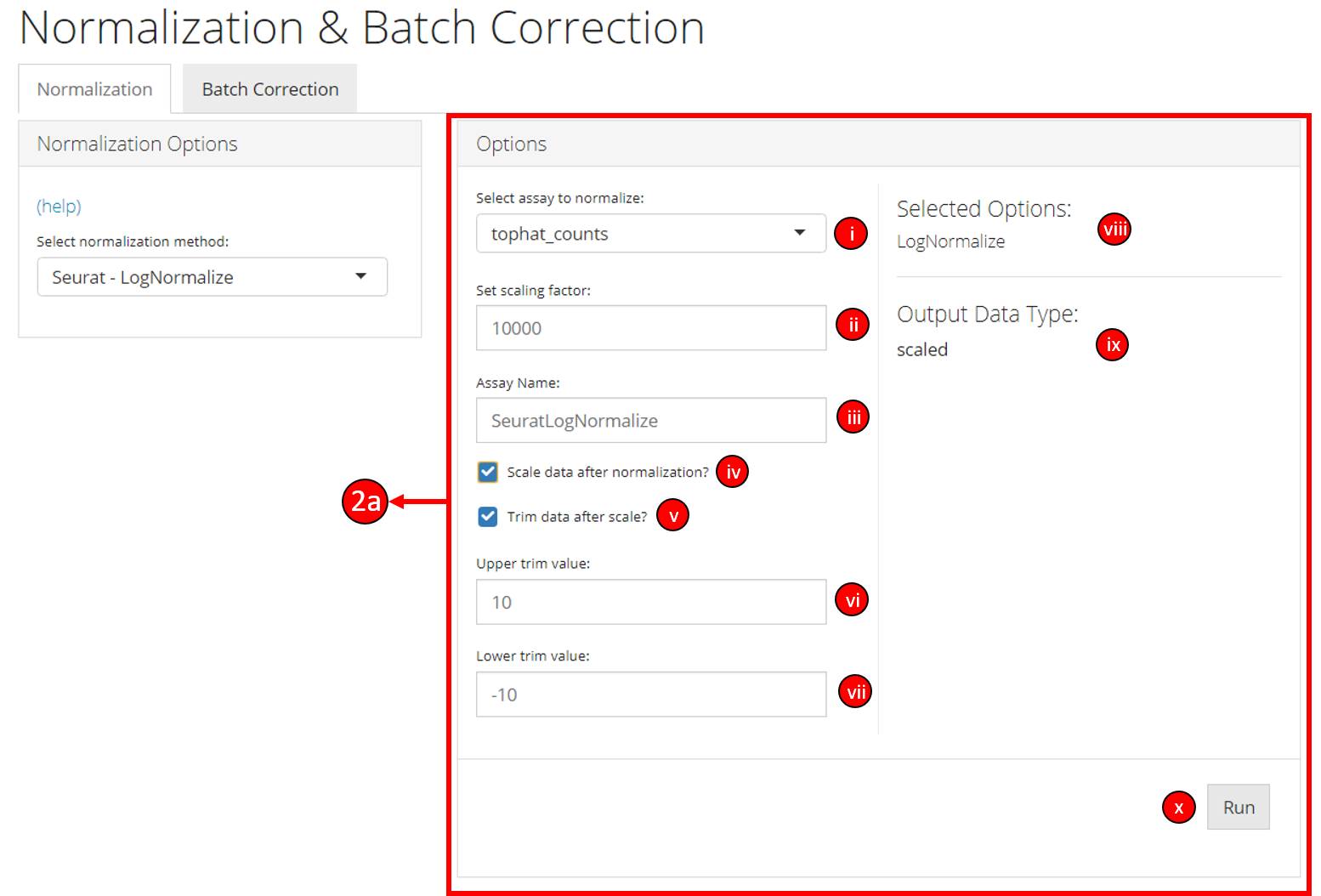
Task: Expand the tophat_counts assay dropdown
Action: (x=650, y=234)
